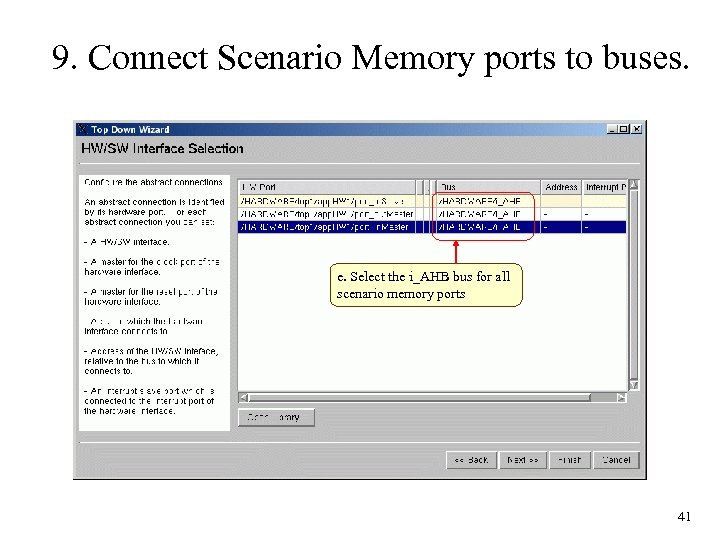
Task: Click the vertical scrollbar up arrow
Action: point(634,185)
